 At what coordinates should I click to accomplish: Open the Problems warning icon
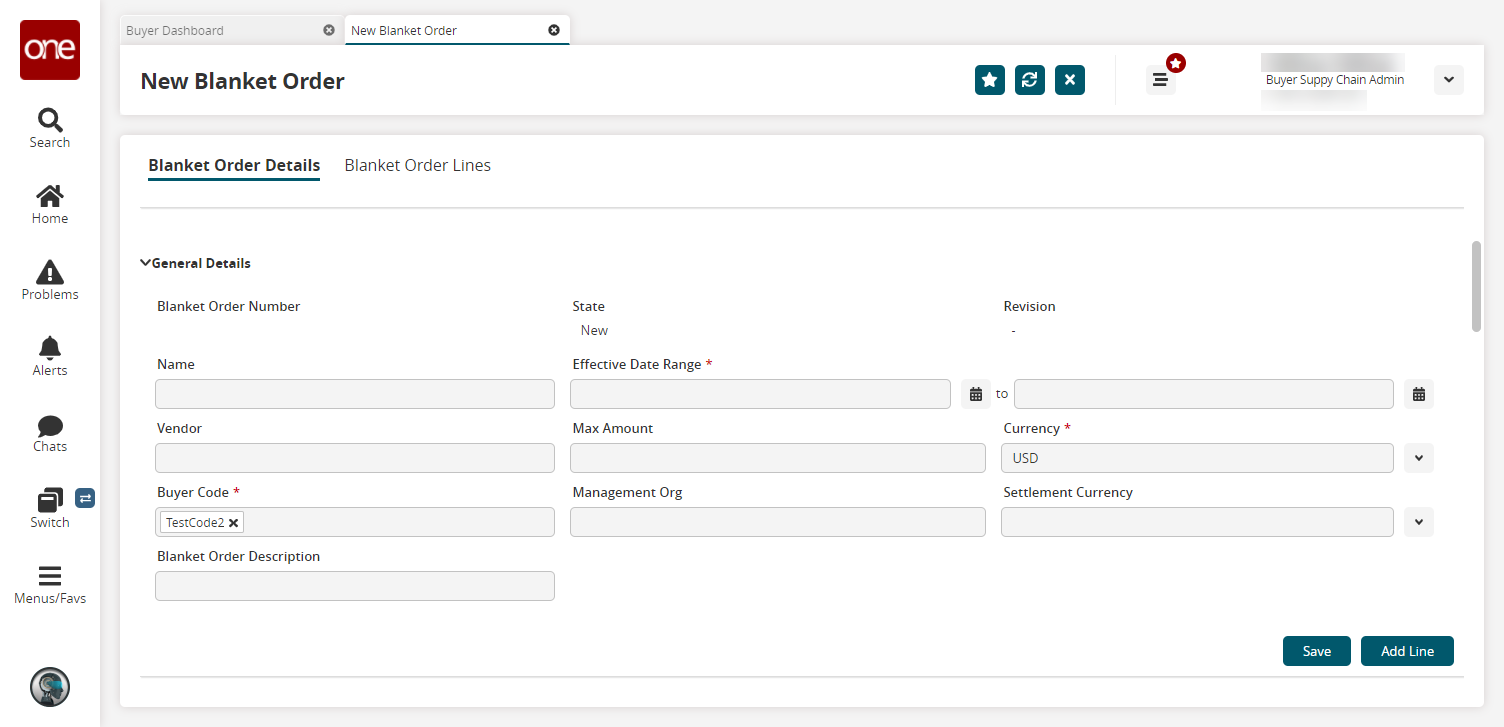49,272
